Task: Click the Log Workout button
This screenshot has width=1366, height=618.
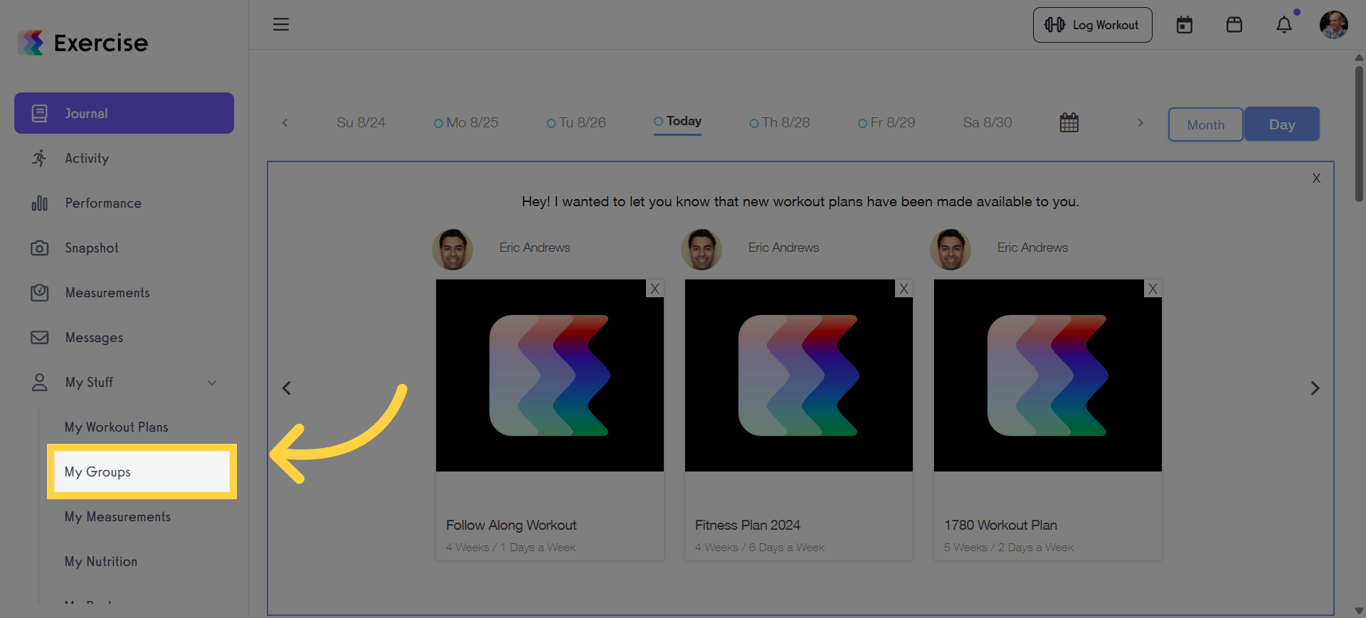Action: pos(1092,24)
